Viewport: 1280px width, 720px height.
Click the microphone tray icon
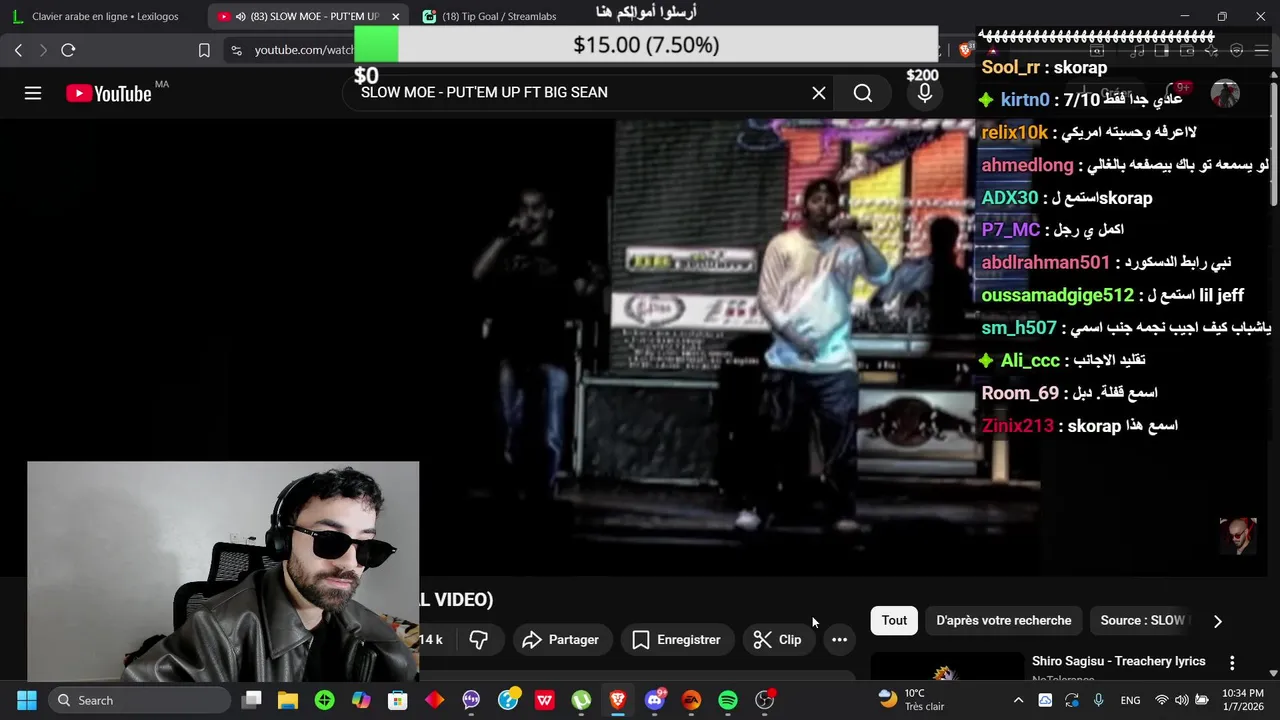(x=1098, y=700)
